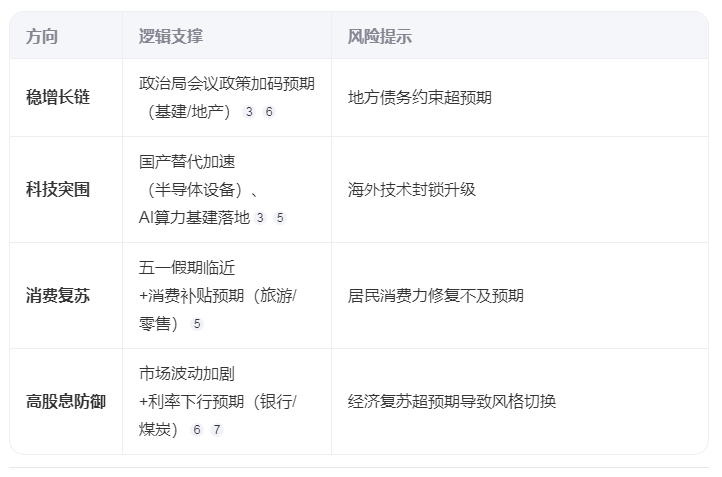This screenshot has height=477, width=722.
Task: Open citation 6 in 高股息防御 row
Action: tap(197, 430)
